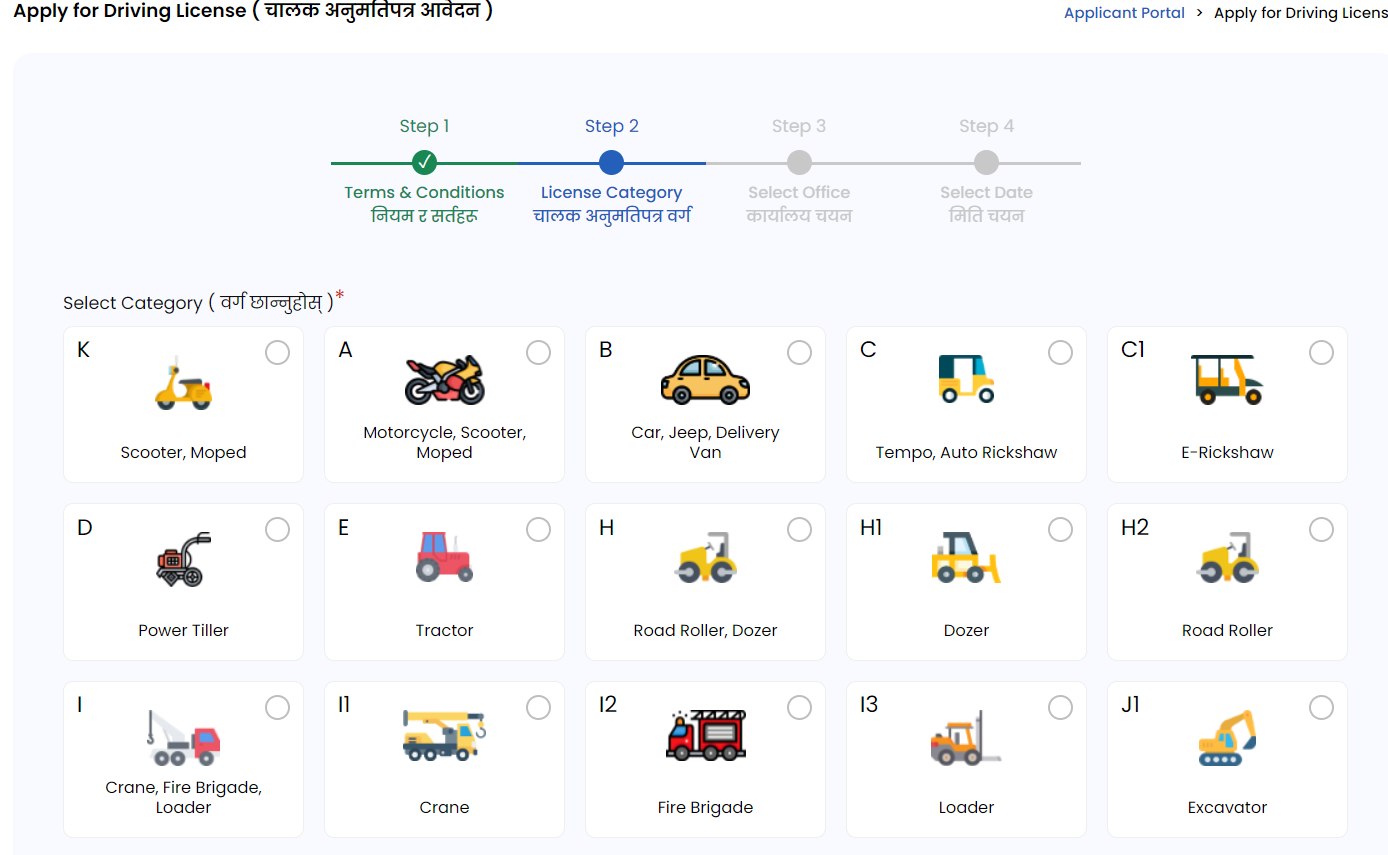The width and height of the screenshot is (1388, 855).
Task: Click the red tractor icon in category E
Action: 443,560
